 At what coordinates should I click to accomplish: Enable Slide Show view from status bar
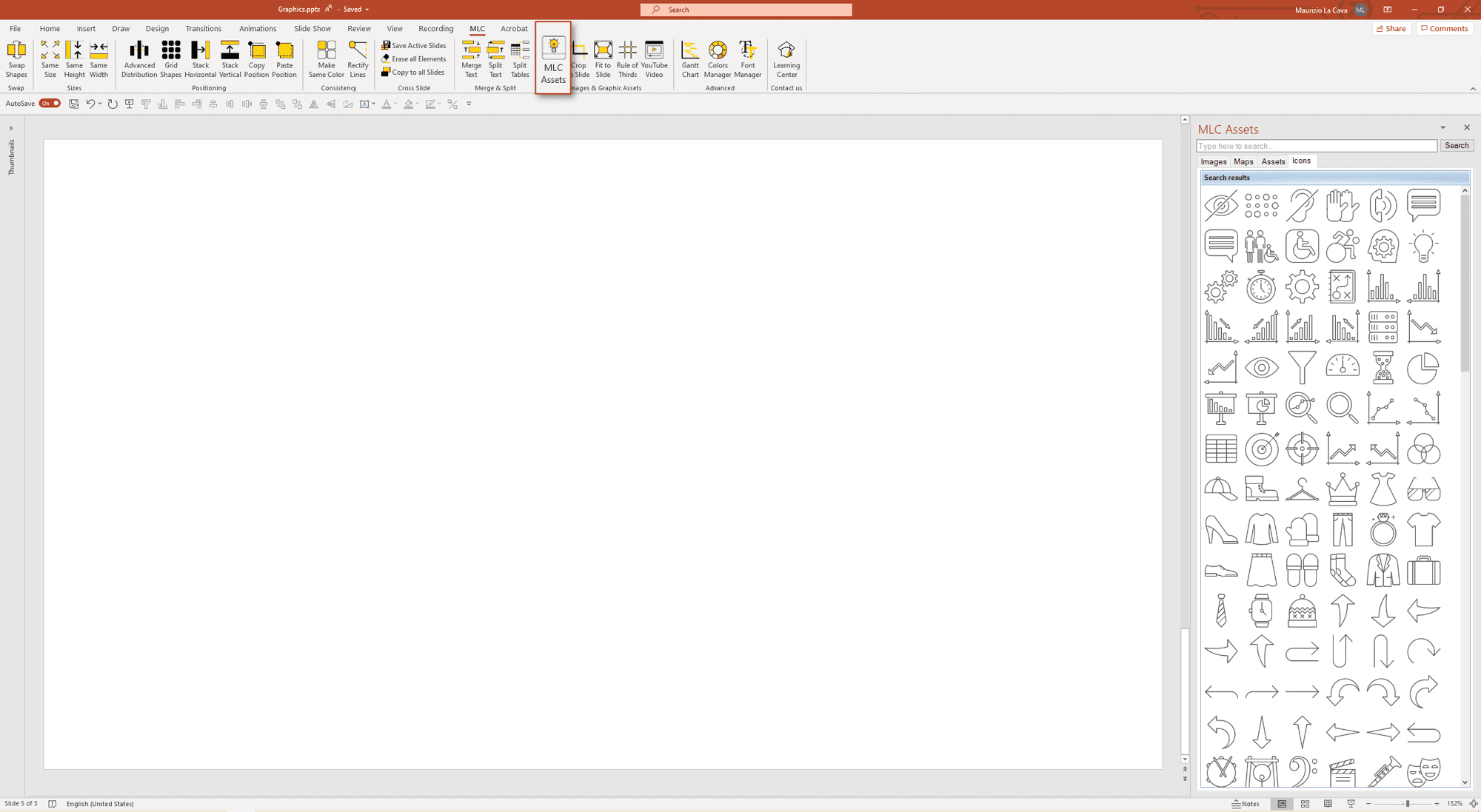tap(1351, 804)
